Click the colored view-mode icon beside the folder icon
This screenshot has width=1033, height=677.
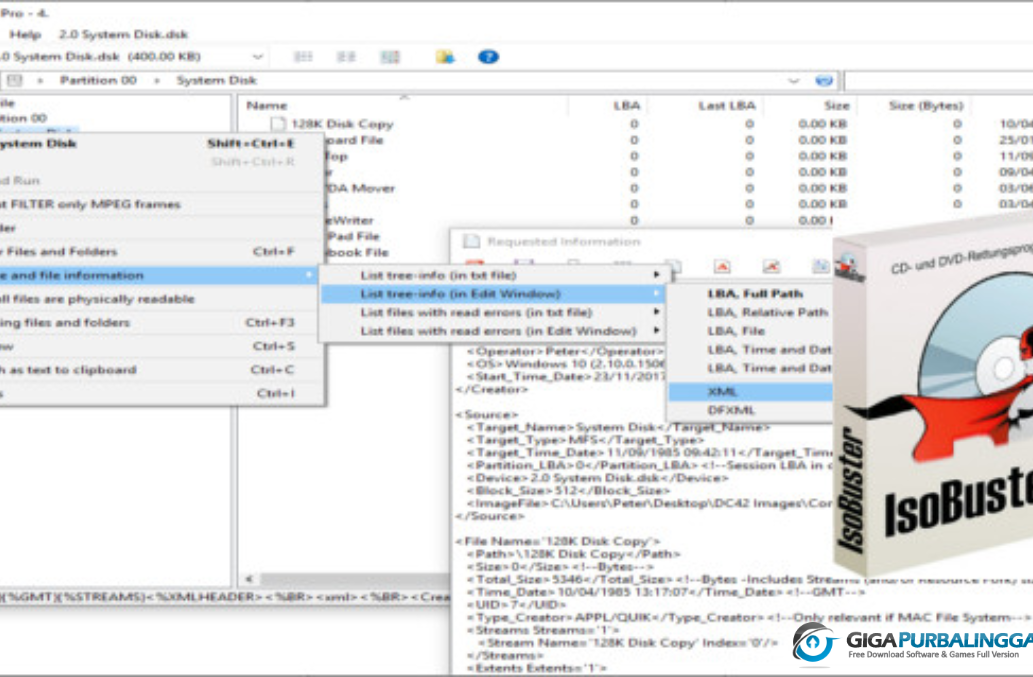[x=390, y=57]
